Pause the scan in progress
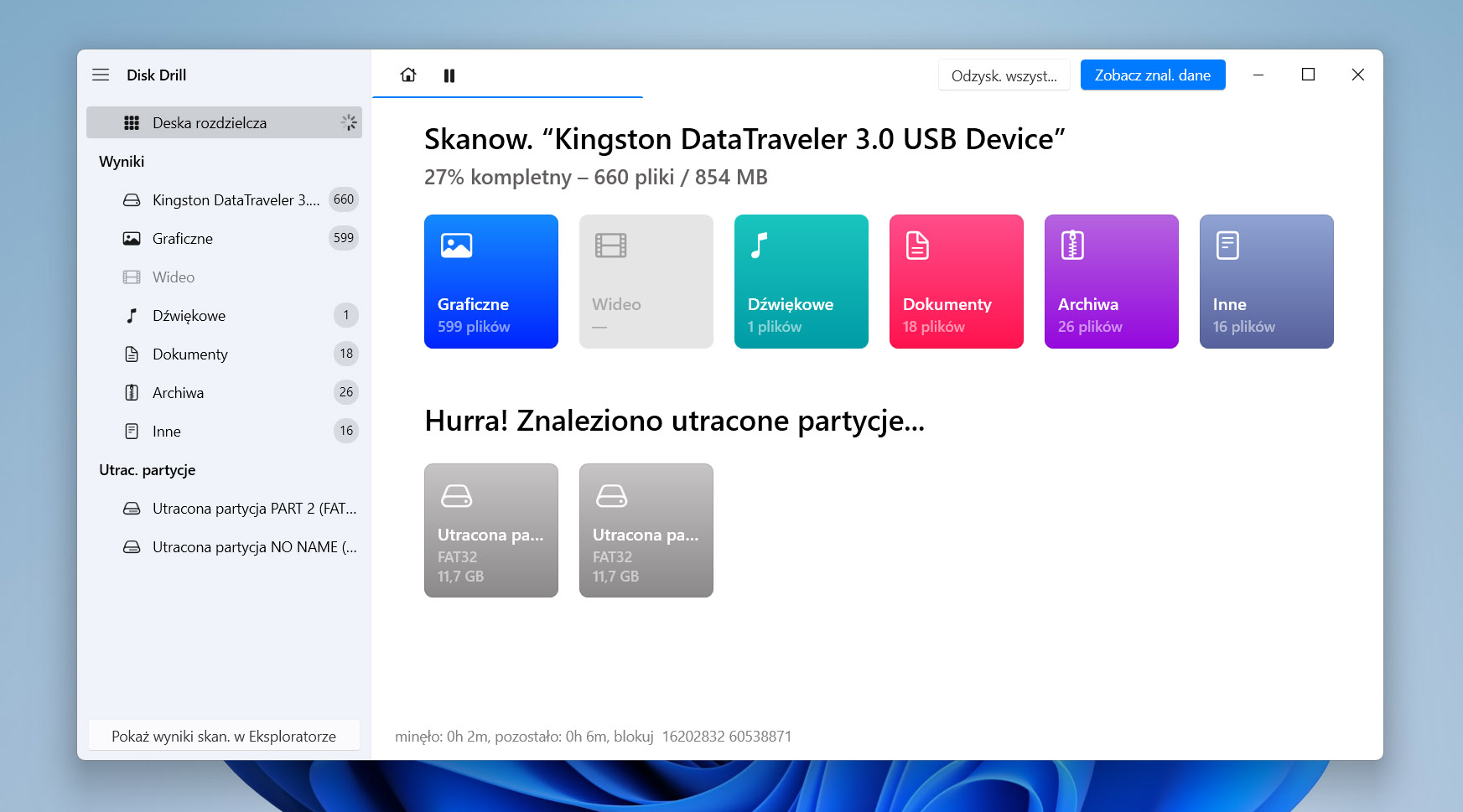The width and height of the screenshot is (1463, 812). pos(449,75)
